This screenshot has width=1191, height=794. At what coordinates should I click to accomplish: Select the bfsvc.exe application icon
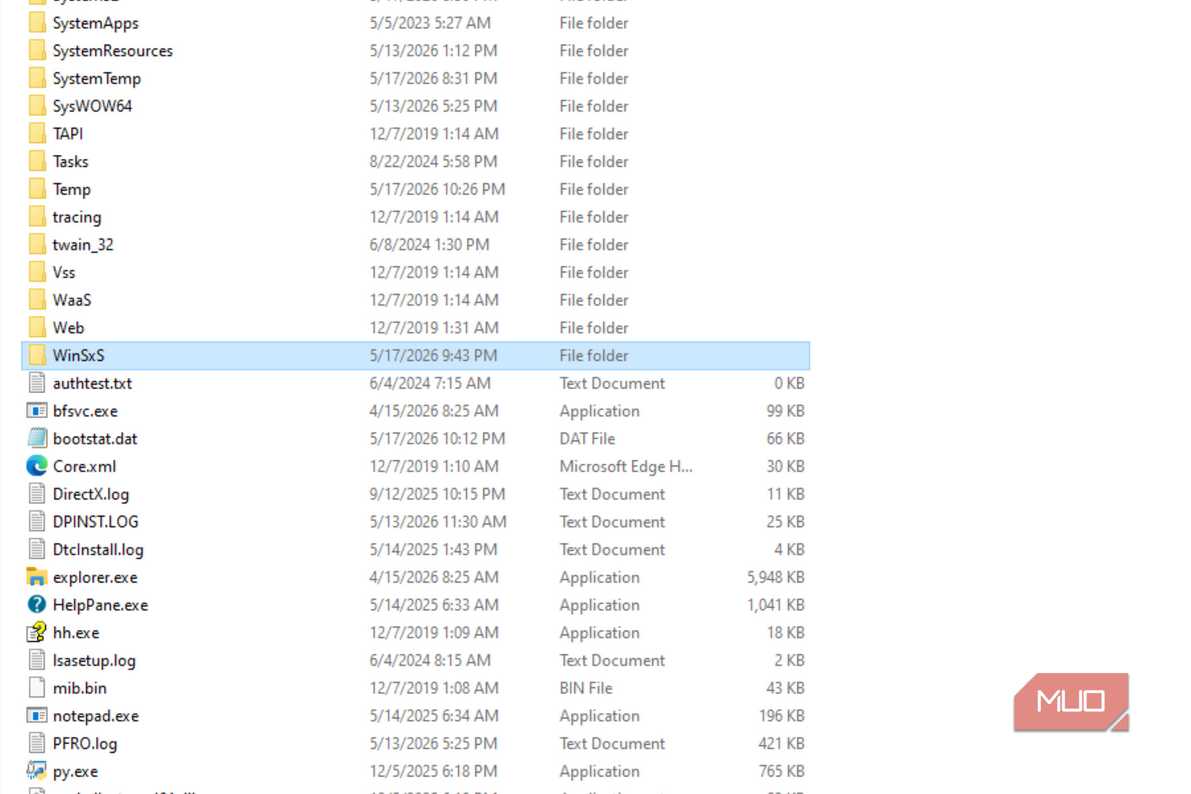coord(36,411)
